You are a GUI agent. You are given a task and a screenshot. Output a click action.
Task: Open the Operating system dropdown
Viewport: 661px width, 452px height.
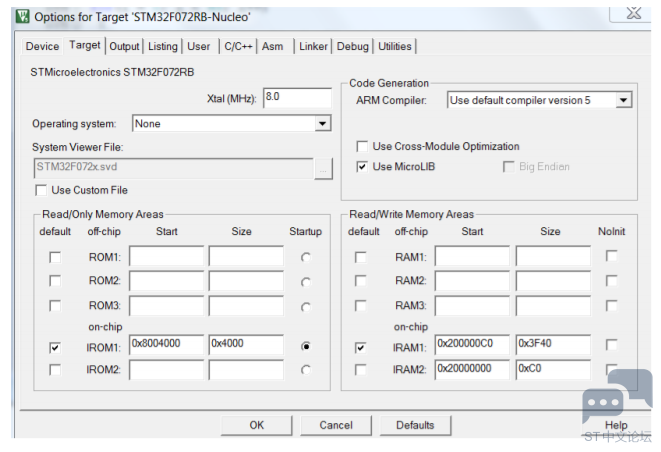tap(322, 124)
